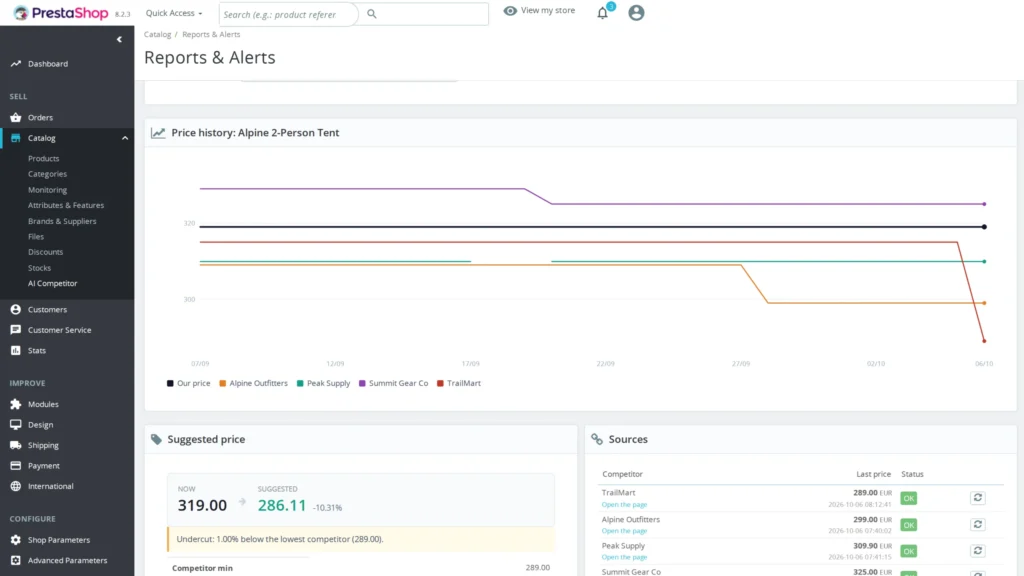
Task: Click the search magnifier button
Action: pos(372,14)
